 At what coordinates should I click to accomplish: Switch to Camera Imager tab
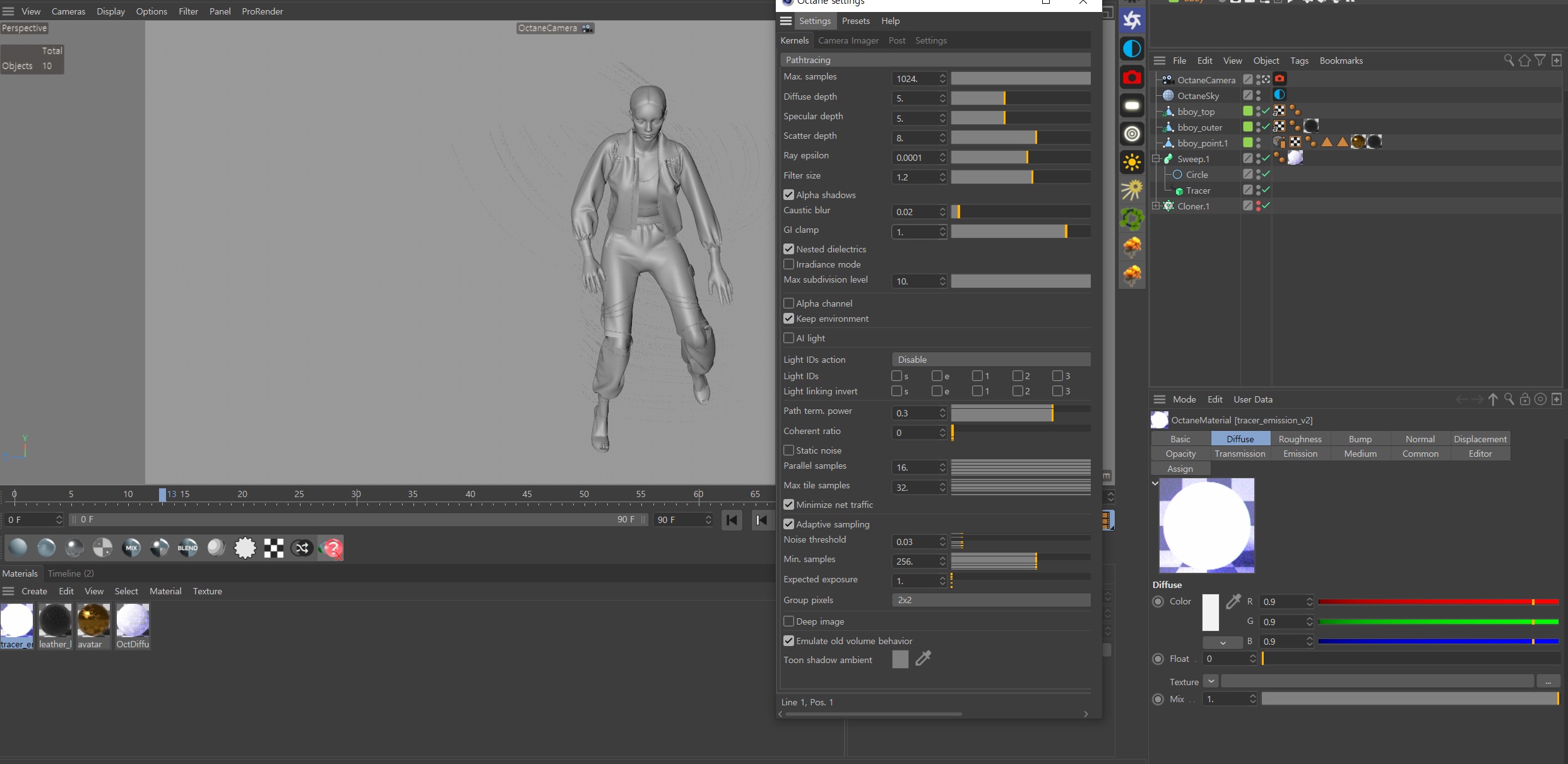(x=849, y=40)
